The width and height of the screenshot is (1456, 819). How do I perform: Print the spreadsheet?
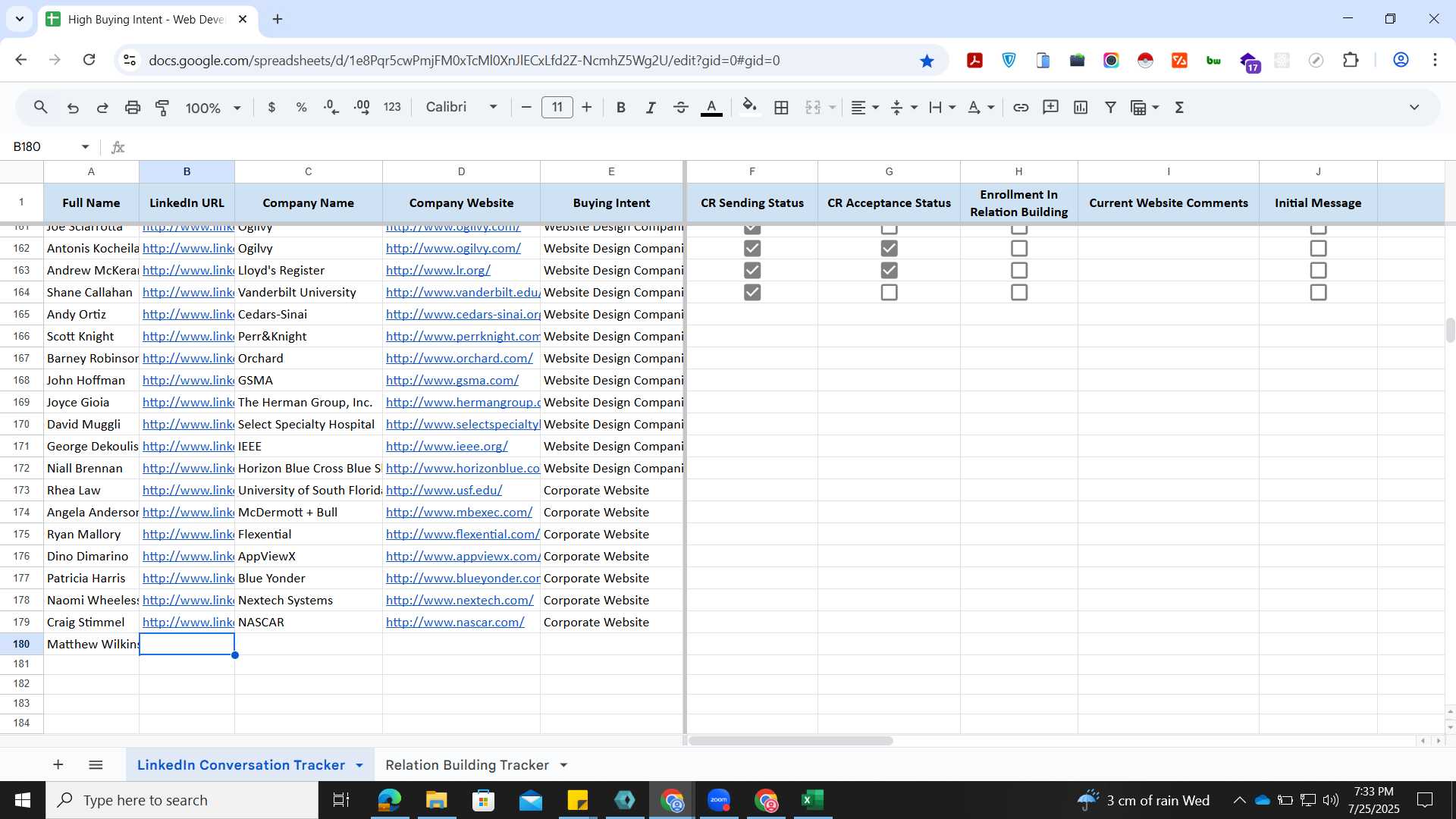(133, 108)
